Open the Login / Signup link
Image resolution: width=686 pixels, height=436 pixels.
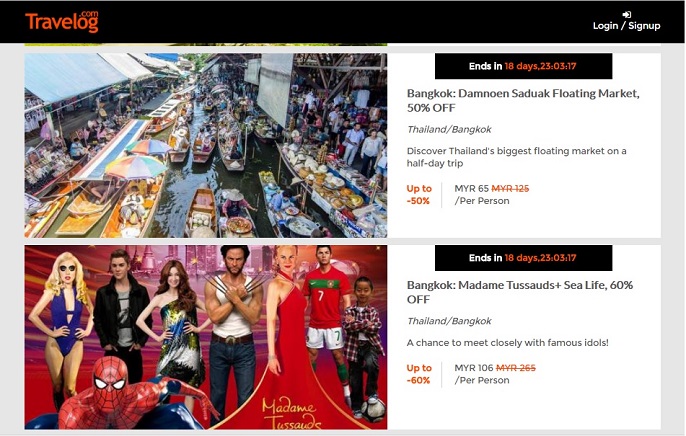pos(626,26)
